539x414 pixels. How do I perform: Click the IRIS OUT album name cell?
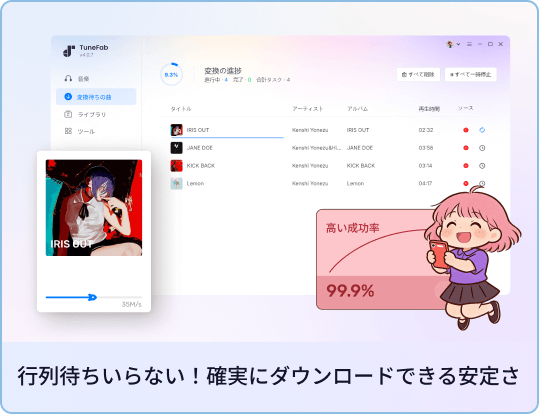358,130
